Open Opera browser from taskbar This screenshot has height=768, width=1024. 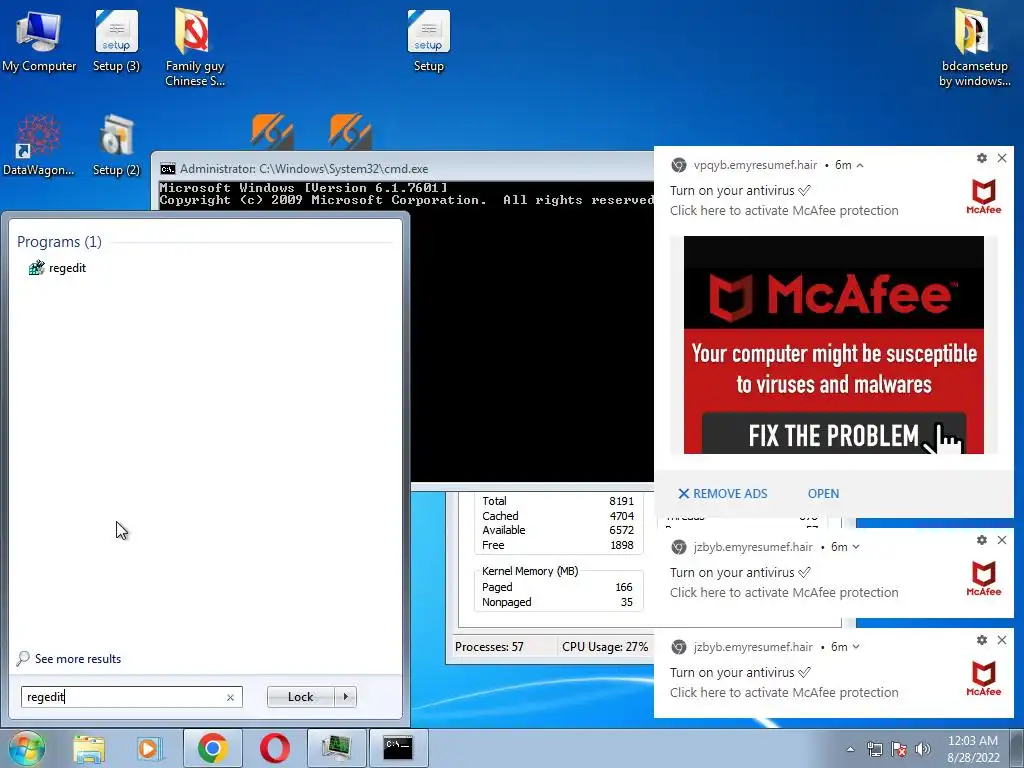275,748
